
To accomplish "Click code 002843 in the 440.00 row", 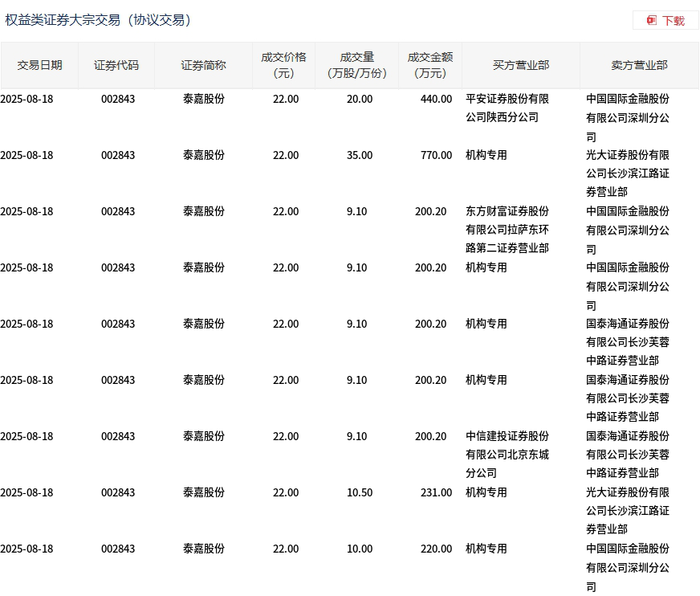I will (118, 99).
